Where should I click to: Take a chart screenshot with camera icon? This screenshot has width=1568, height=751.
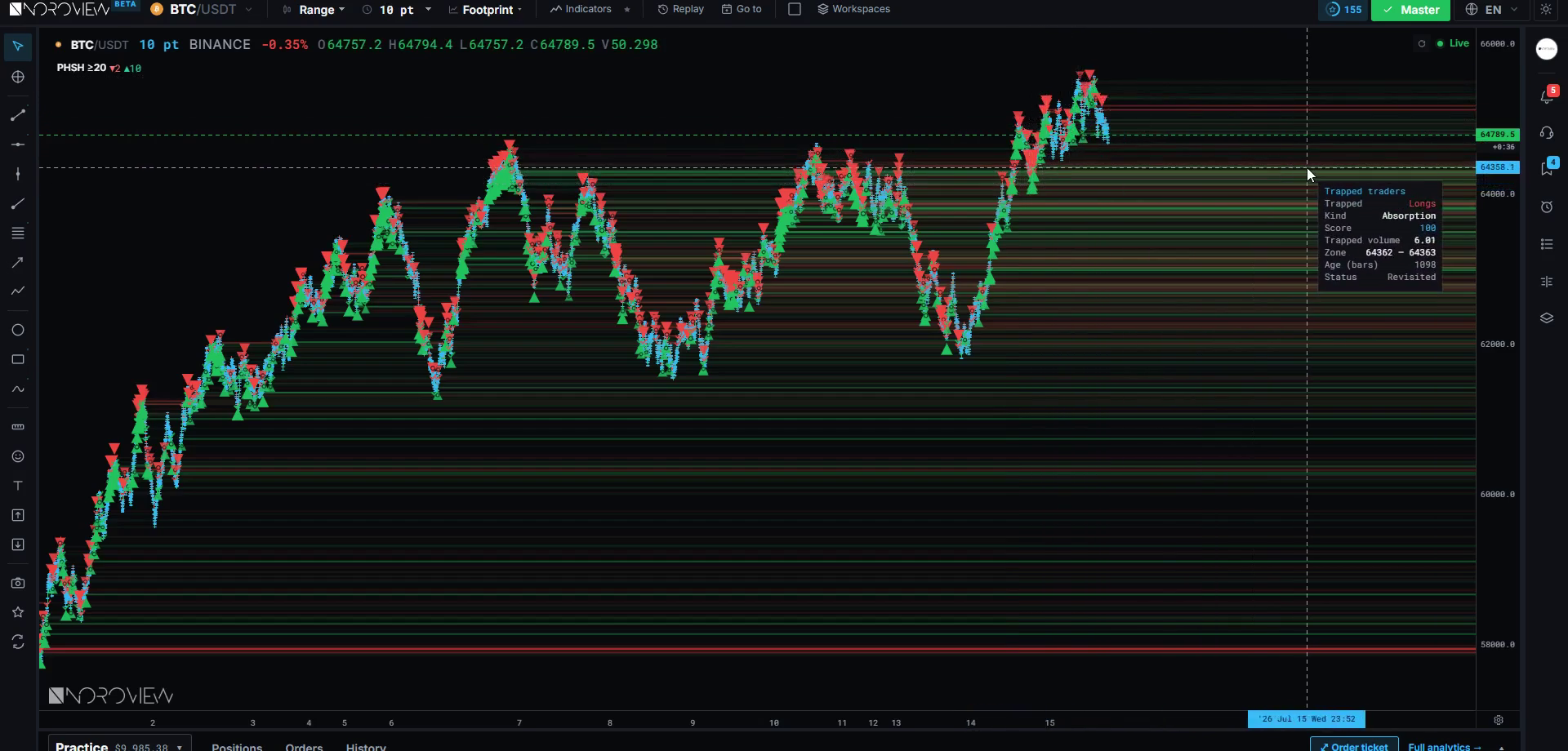[x=18, y=583]
